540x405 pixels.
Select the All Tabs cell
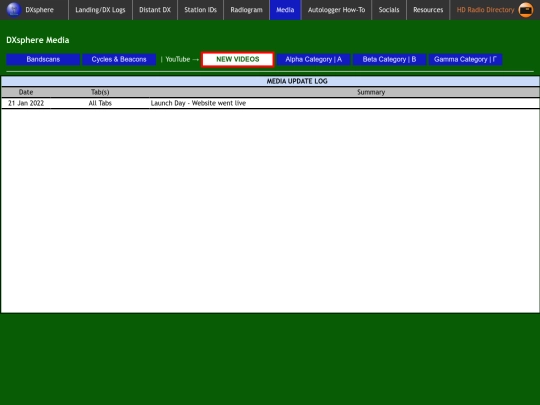click(100, 103)
